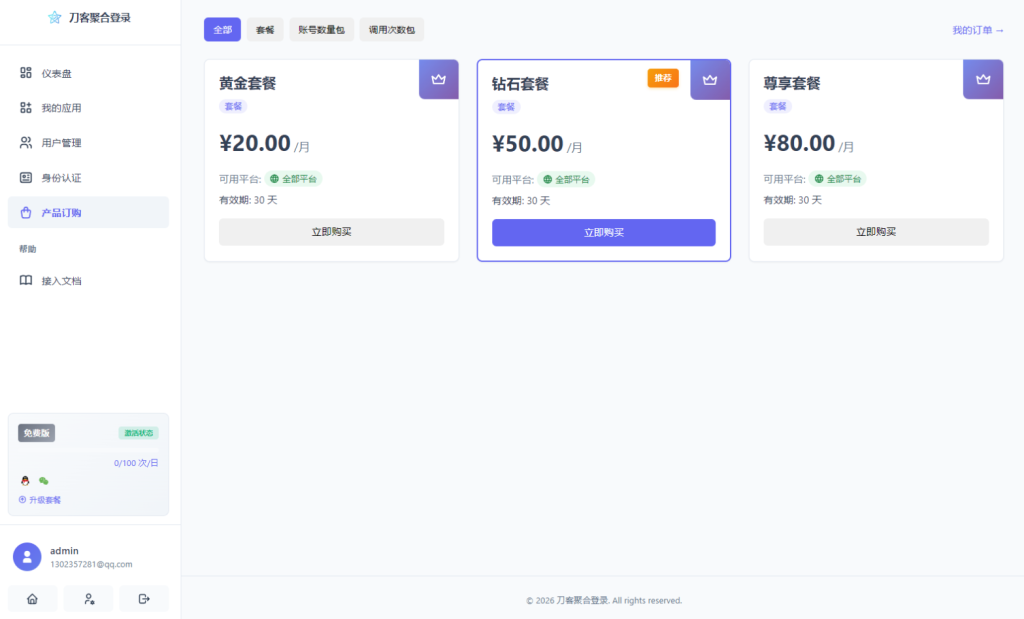This screenshot has width=1024, height=619.
Task: Click the home icon at bottom left
Action: pos(33,598)
